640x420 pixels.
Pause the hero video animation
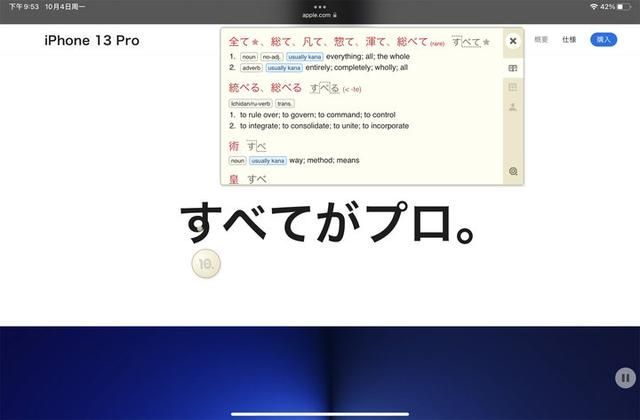(x=625, y=378)
